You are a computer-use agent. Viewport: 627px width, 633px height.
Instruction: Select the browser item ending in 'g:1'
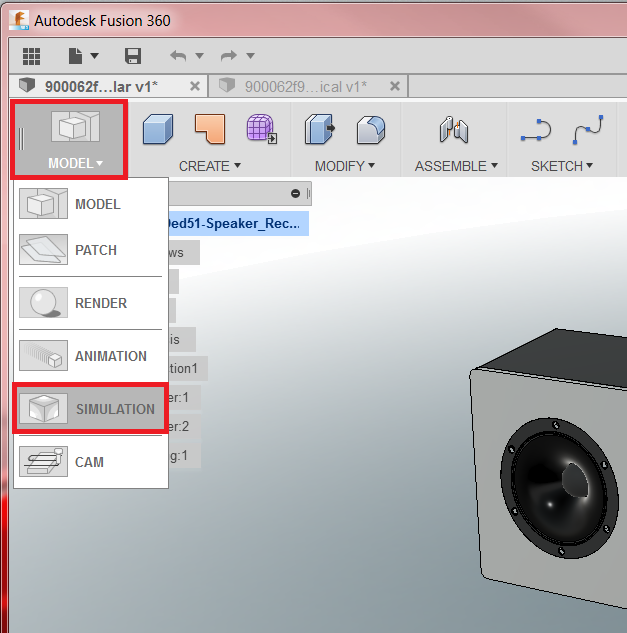coord(184,456)
